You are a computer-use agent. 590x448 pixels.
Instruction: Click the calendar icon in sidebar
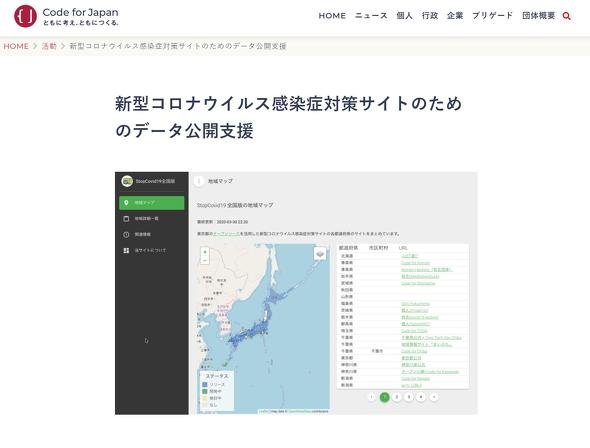pos(126,219)
